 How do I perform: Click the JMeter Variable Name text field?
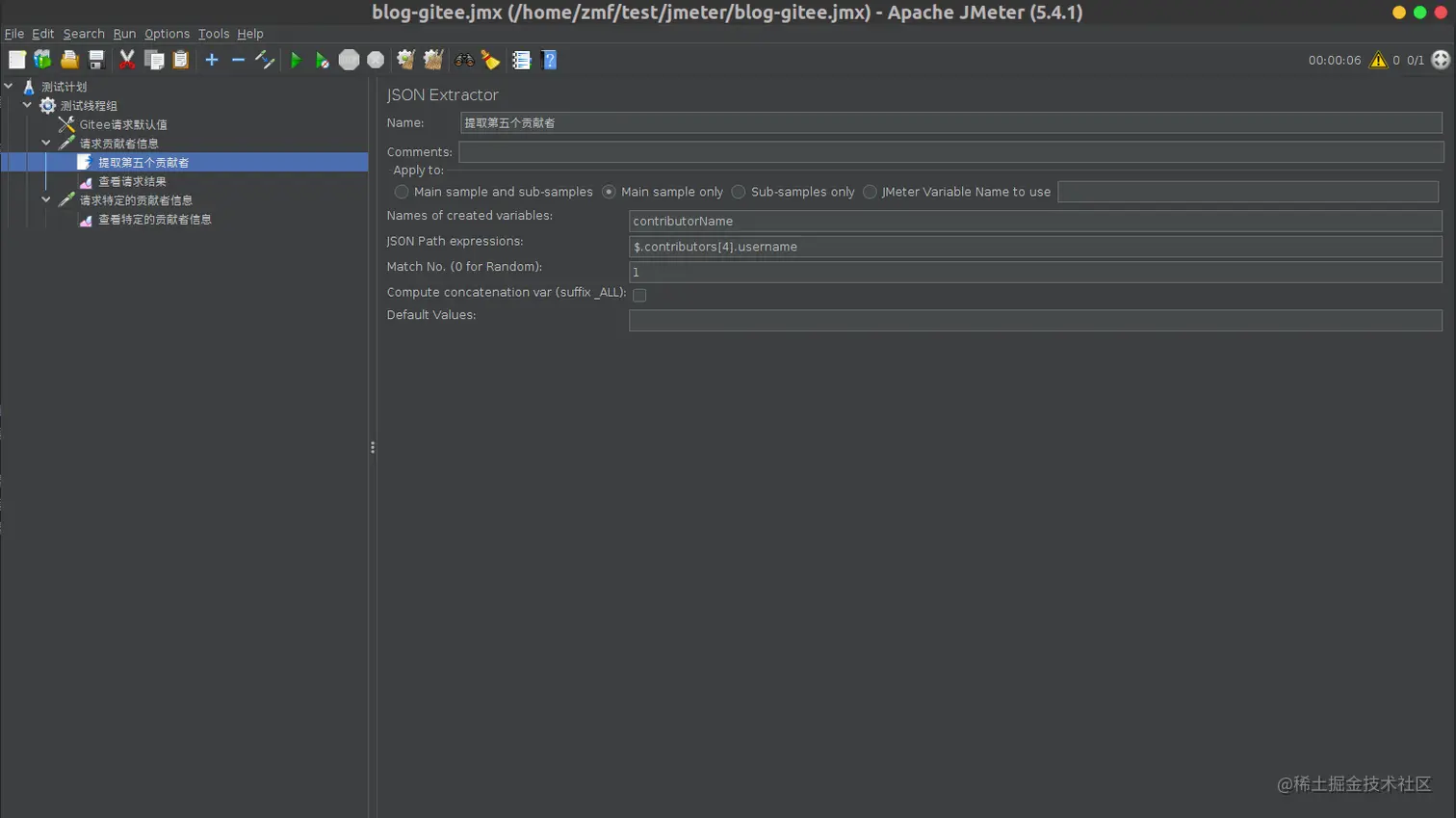pyautogui.click(x=1248, y=192)
